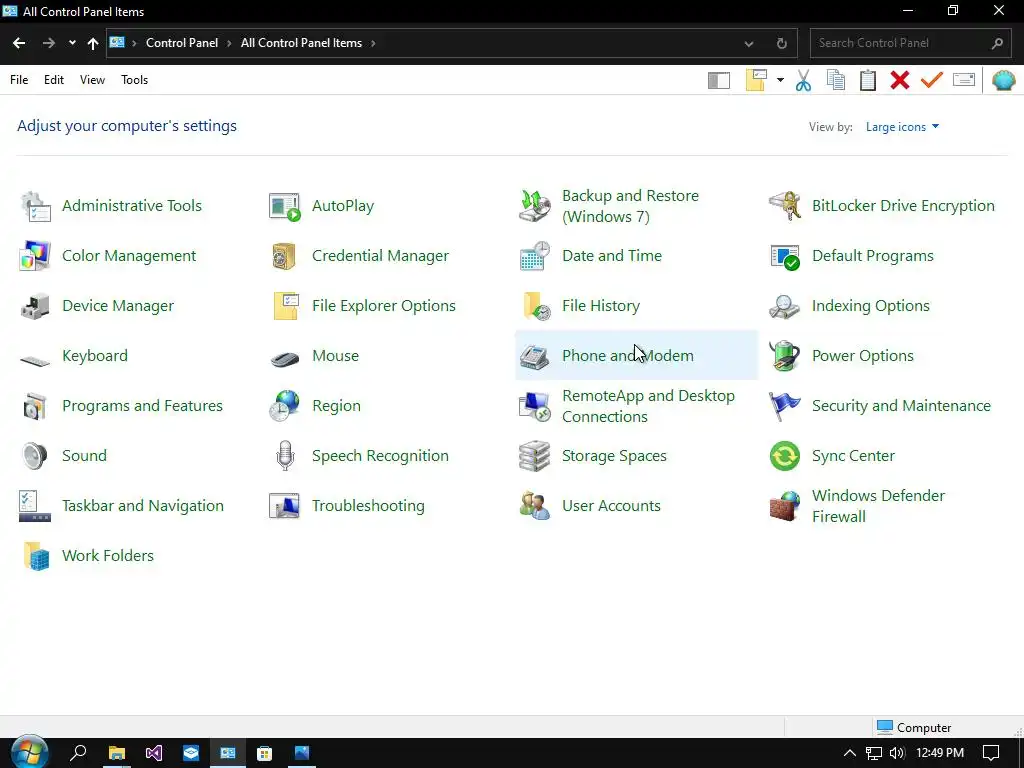This screenshot has width=1024, height=768.
Task: Open the Administrative Tools icon
Action: click(35, 206)
